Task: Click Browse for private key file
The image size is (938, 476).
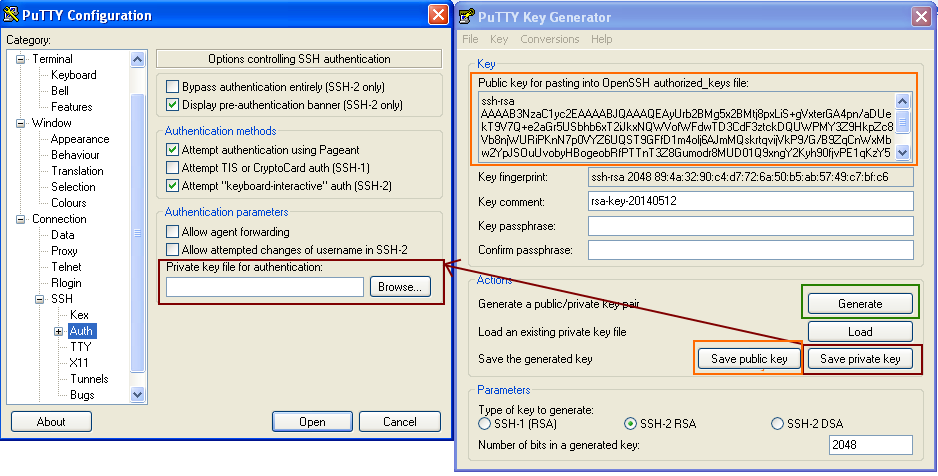Action: (400, 287)
